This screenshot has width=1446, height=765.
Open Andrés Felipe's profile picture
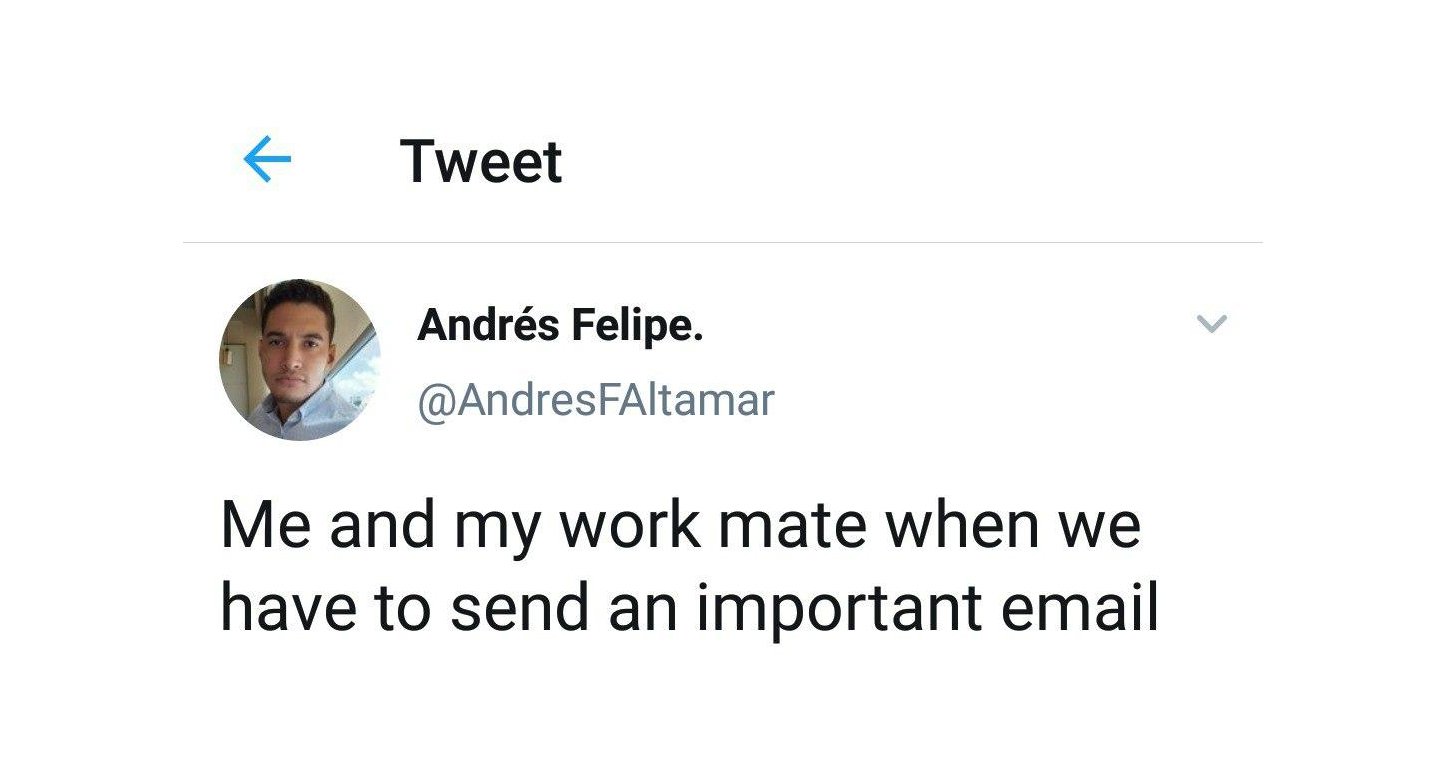click(x=300, y=360)
